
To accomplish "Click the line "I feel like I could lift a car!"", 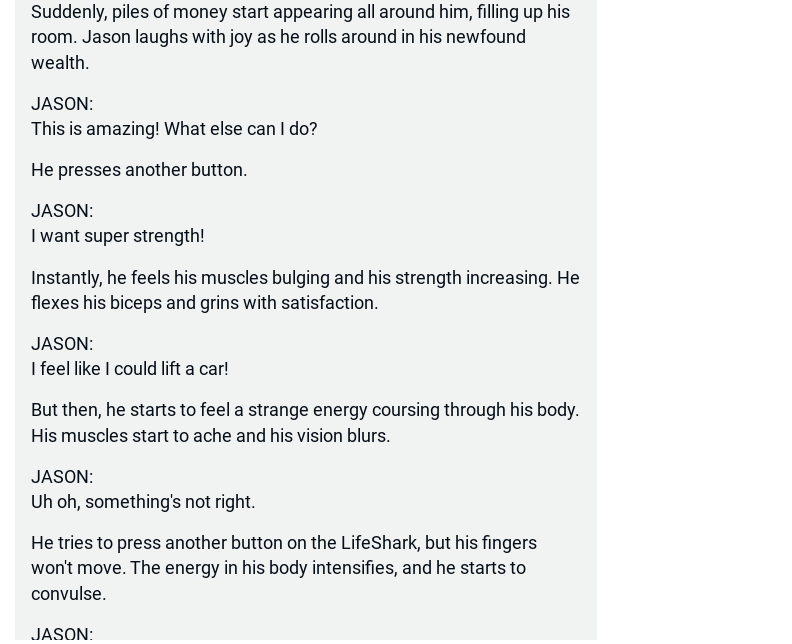I will click(130, 369).
